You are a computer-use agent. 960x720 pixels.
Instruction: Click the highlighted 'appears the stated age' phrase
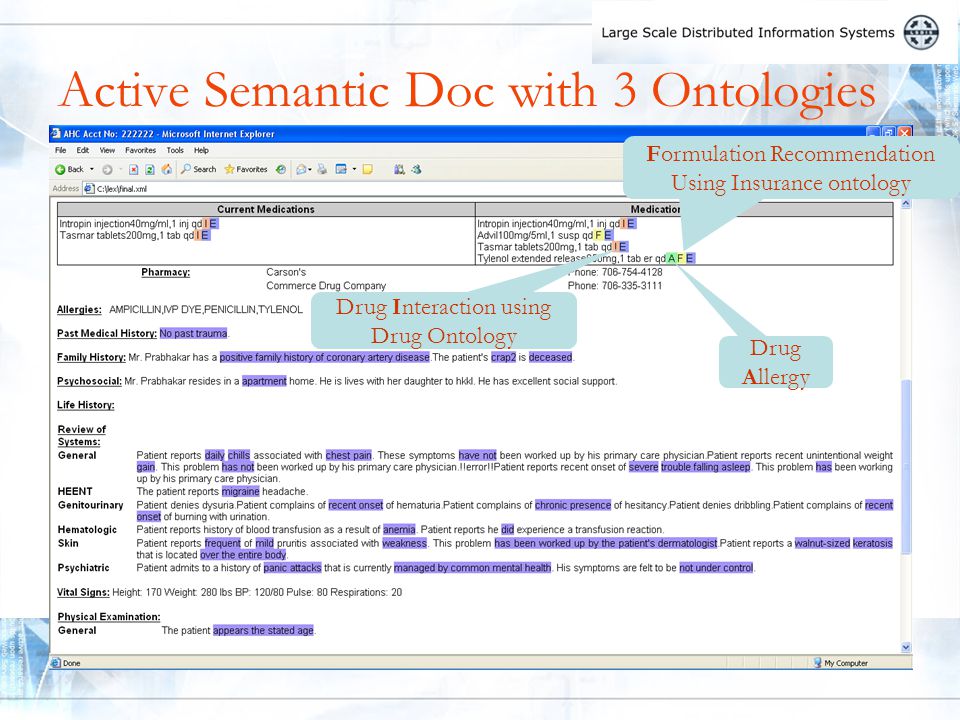point(263,630)
